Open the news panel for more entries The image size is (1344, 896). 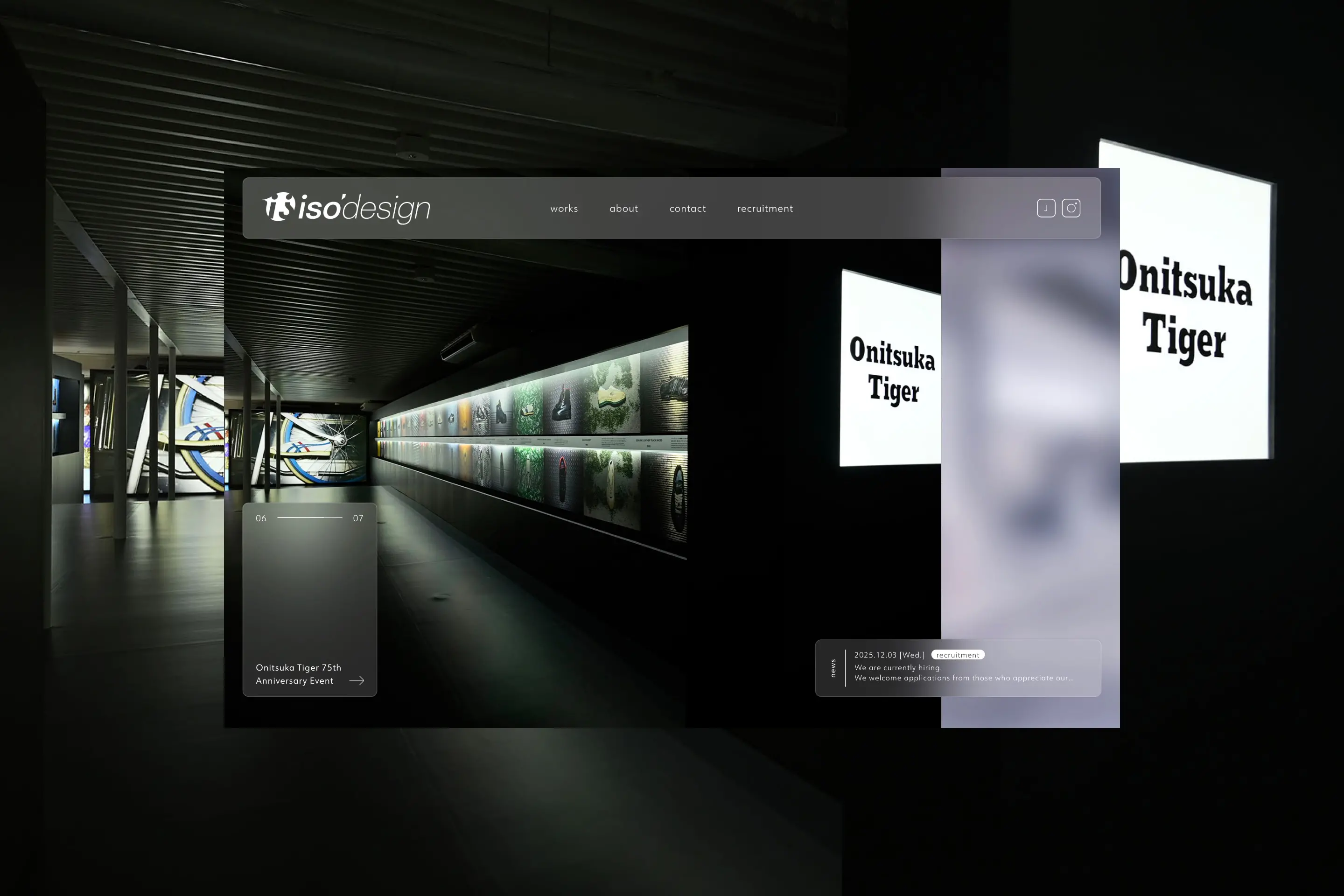957,667
